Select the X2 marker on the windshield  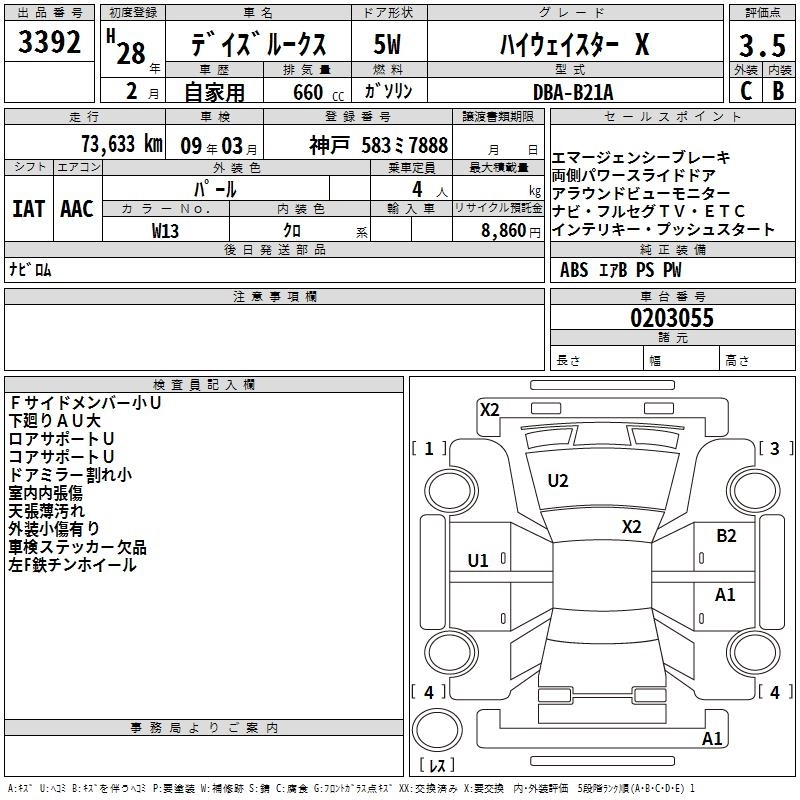(632, 527)
